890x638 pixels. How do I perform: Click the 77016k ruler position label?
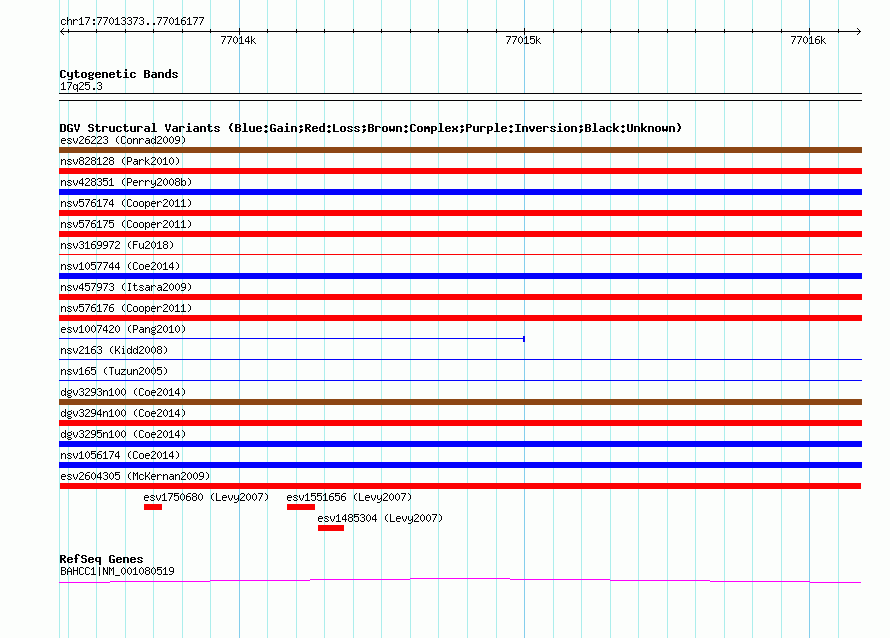(x=807, y=41)
